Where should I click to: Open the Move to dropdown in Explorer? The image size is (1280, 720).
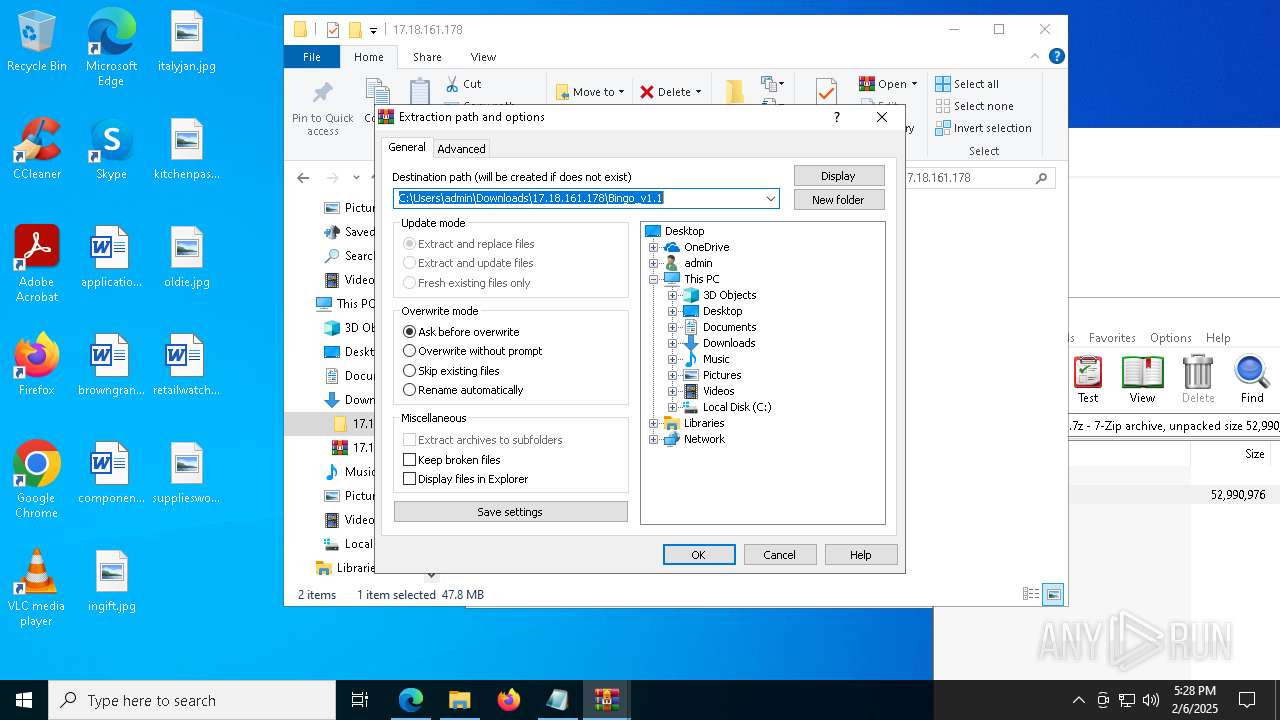(x=590, y=92)
